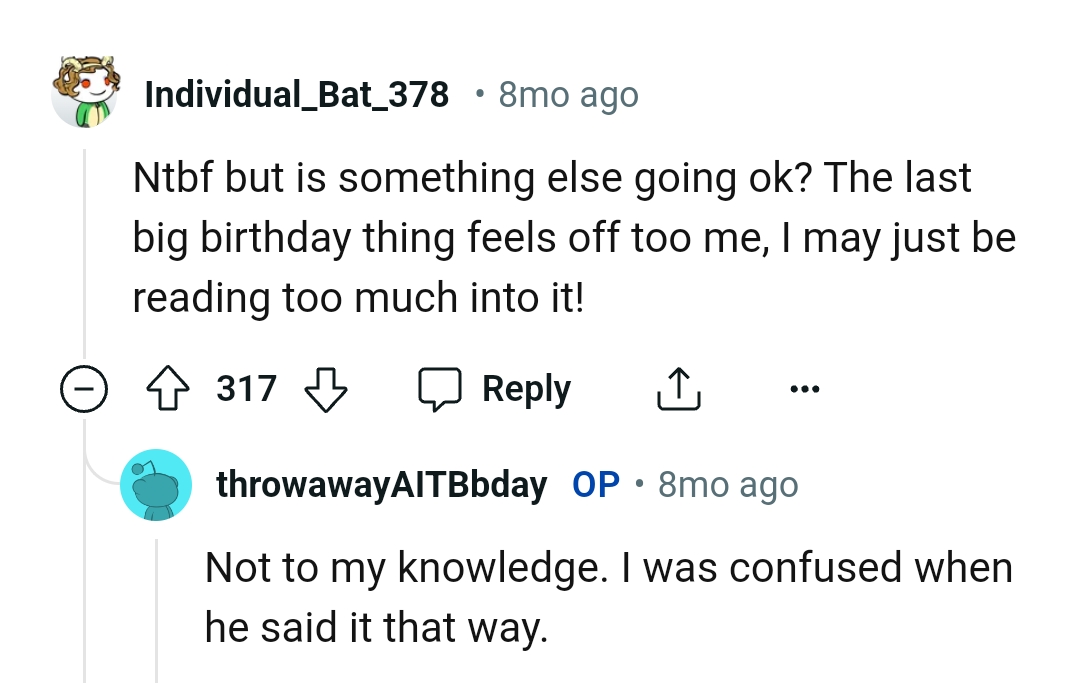Open the share options for the comment
The image size is (1080, 683).
tap(679, 388)
